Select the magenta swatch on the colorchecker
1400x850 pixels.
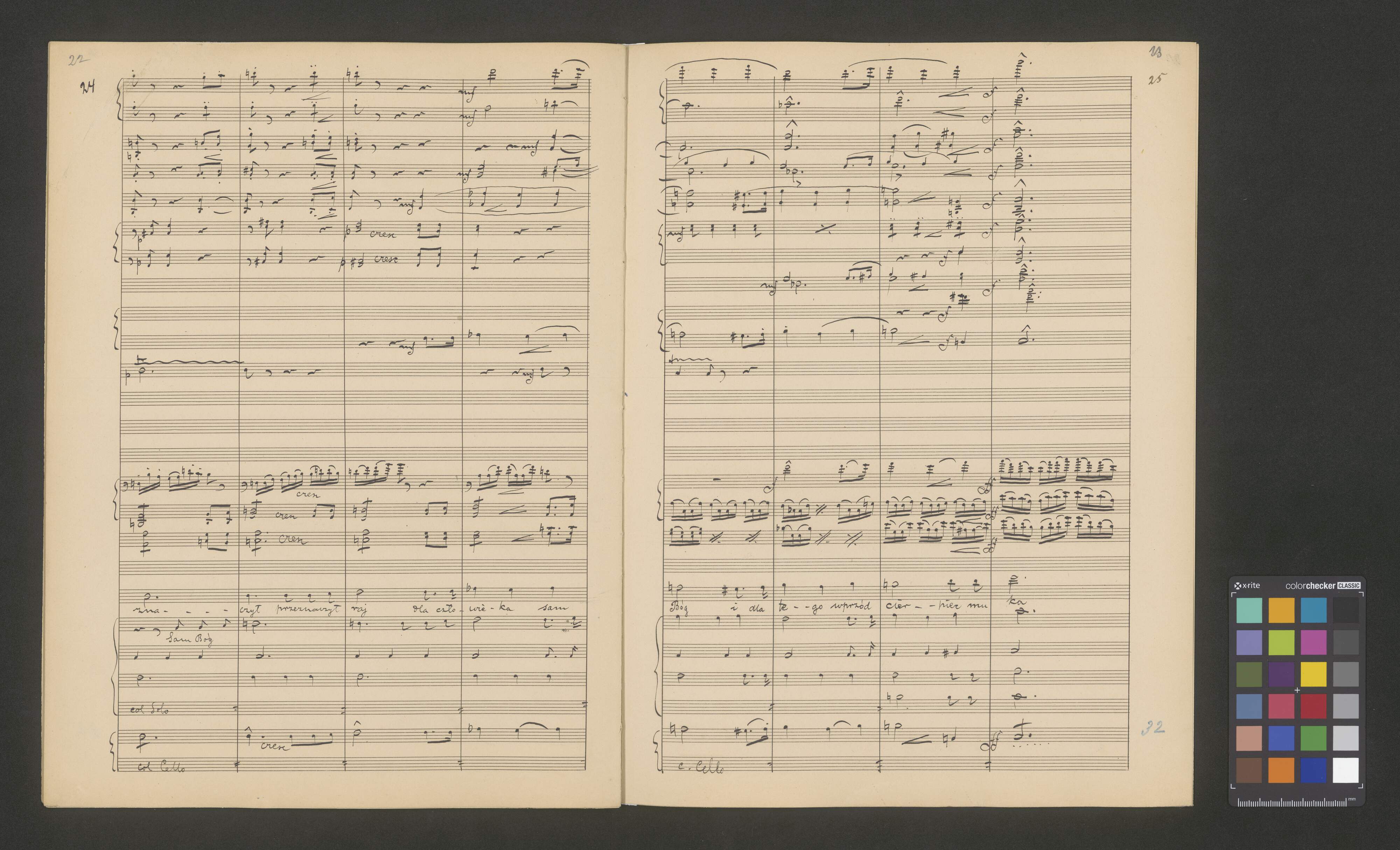pos(1313,642)
